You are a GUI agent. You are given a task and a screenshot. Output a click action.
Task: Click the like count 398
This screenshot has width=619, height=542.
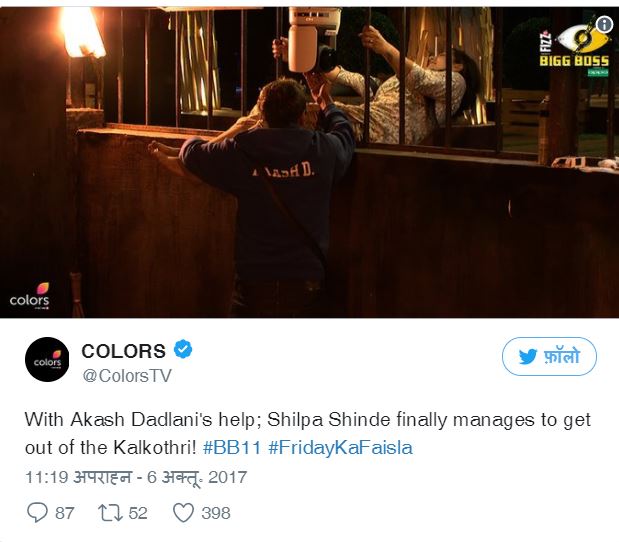(216, 513)
